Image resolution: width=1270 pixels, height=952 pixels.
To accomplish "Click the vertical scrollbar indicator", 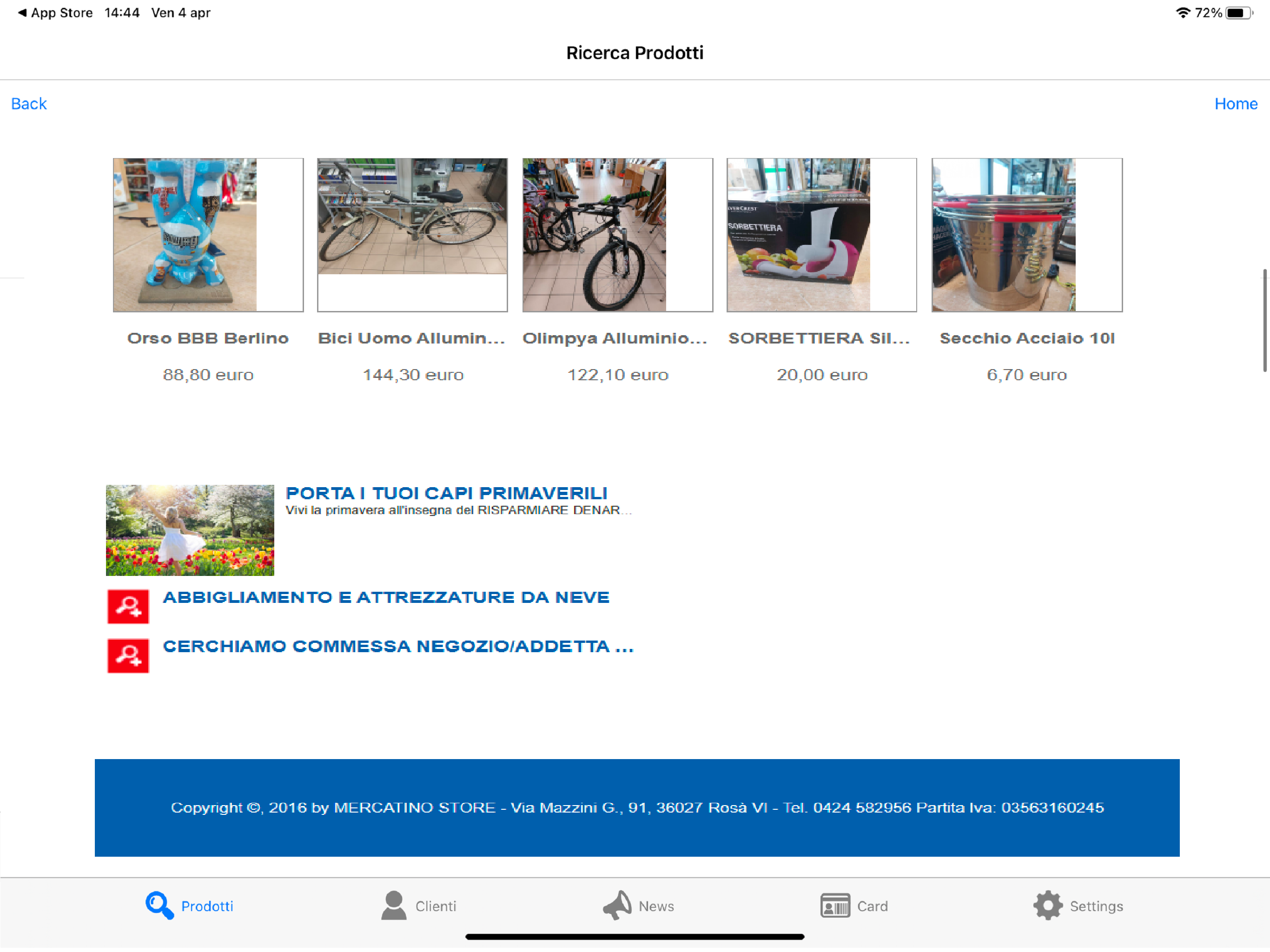I will pos(1264,321).
